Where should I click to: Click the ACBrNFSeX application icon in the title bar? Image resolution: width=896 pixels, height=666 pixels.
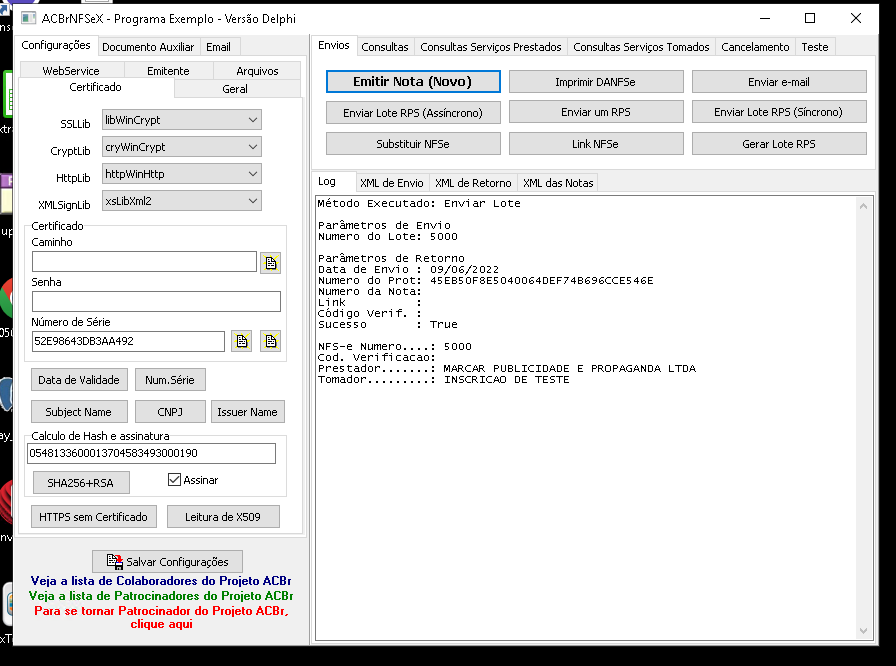pyautogui.click(x=29, y=18)
